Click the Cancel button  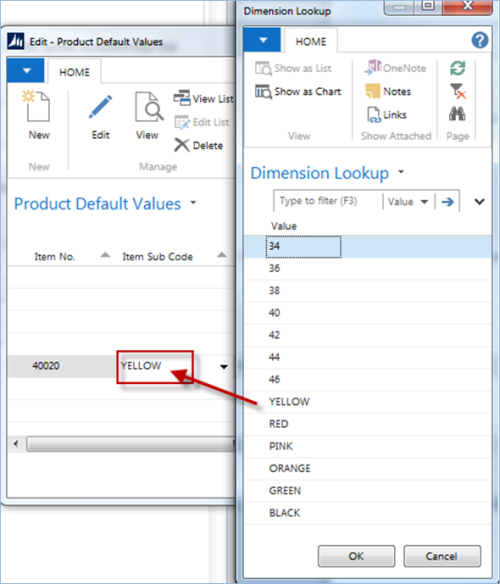coord(442,556)
